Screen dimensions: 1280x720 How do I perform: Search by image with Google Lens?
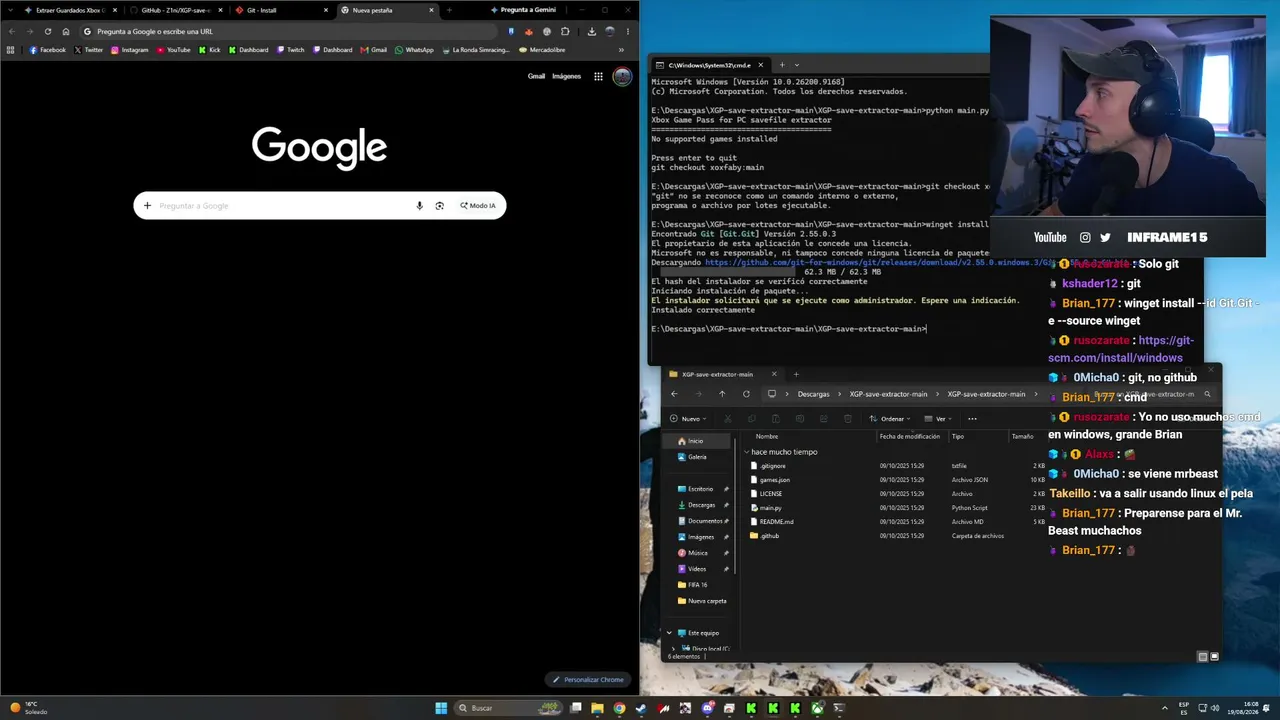(439, 206)
